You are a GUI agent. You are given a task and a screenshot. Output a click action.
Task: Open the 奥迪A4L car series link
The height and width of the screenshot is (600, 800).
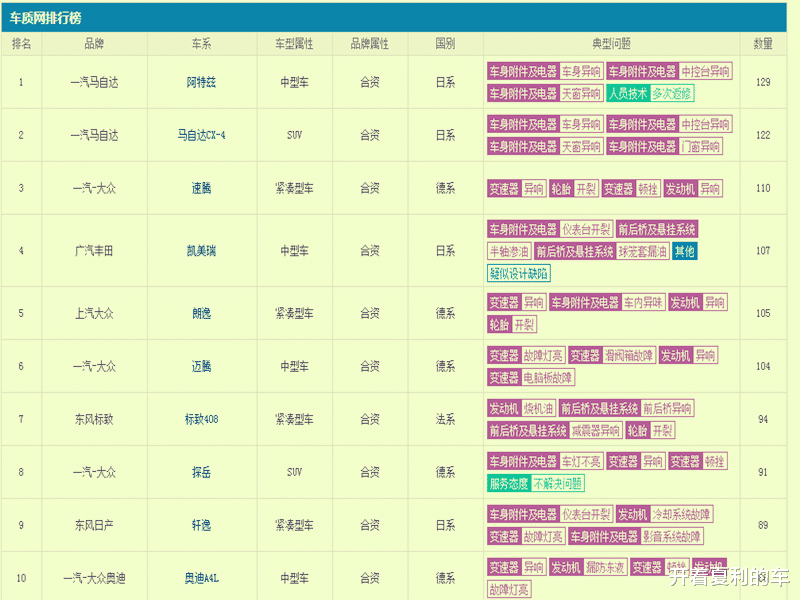click(x=201, y=578)
